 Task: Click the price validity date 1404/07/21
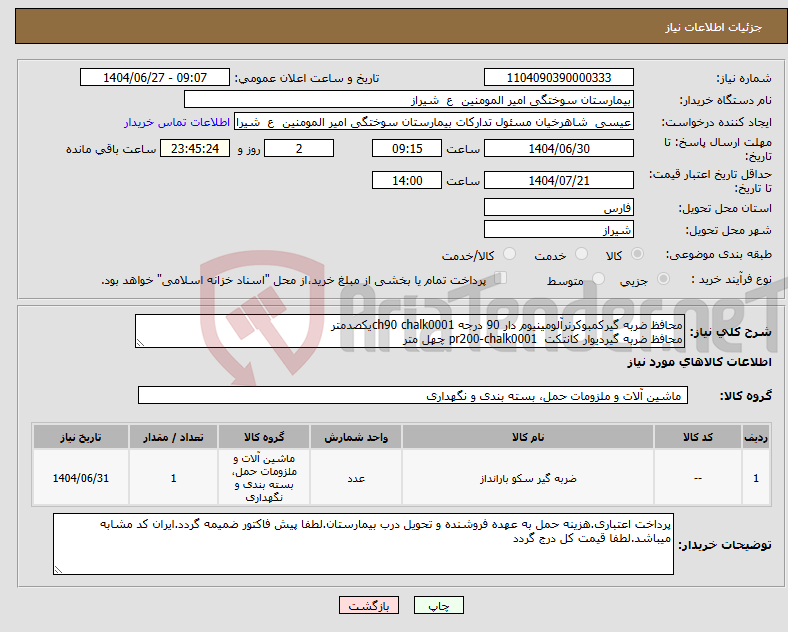[x=558, y=180]
